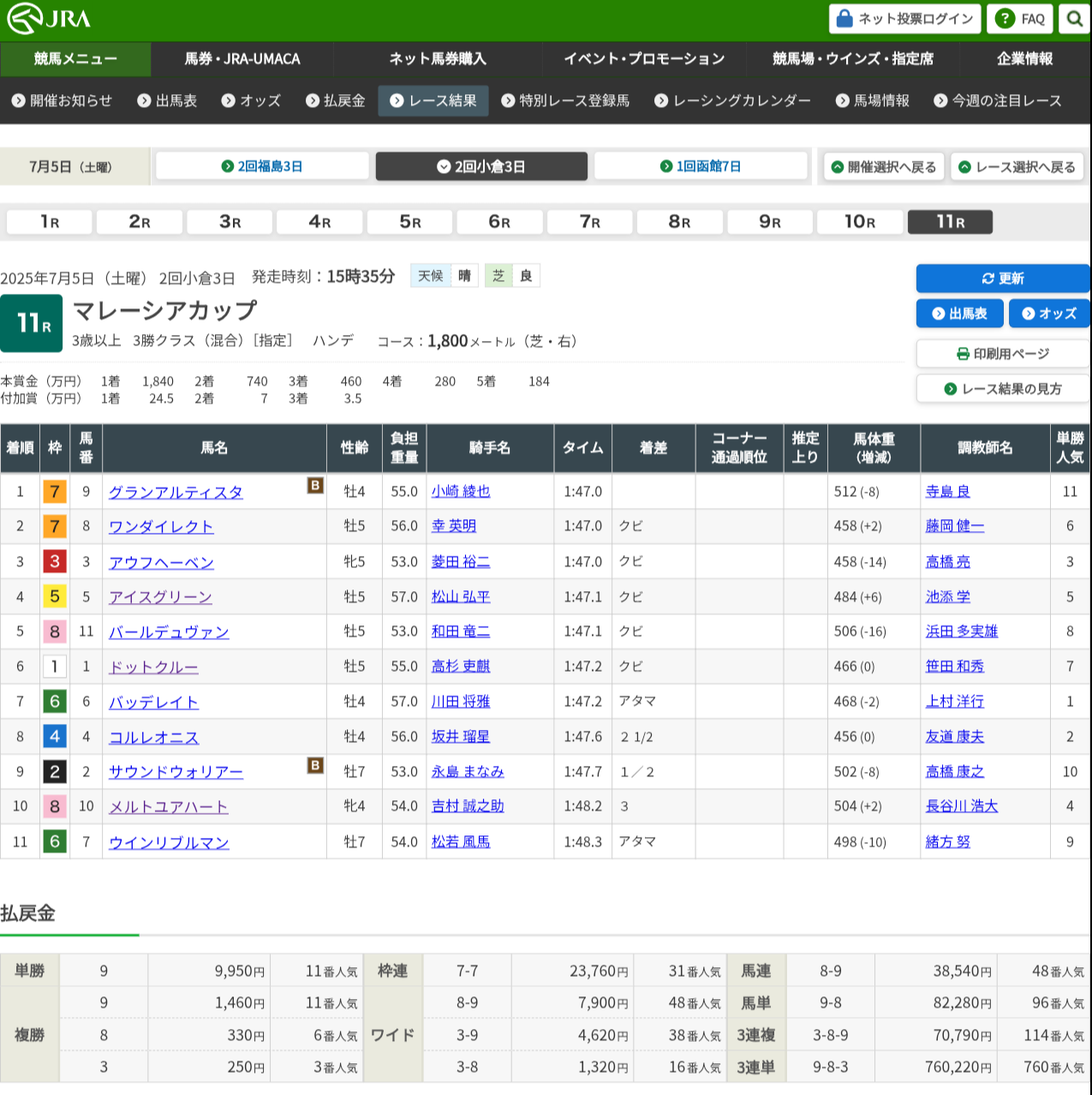This screenshot has height=1095, width=1092.
Task: Click the オッズ blue button
Action: (x=1049, y=314)
